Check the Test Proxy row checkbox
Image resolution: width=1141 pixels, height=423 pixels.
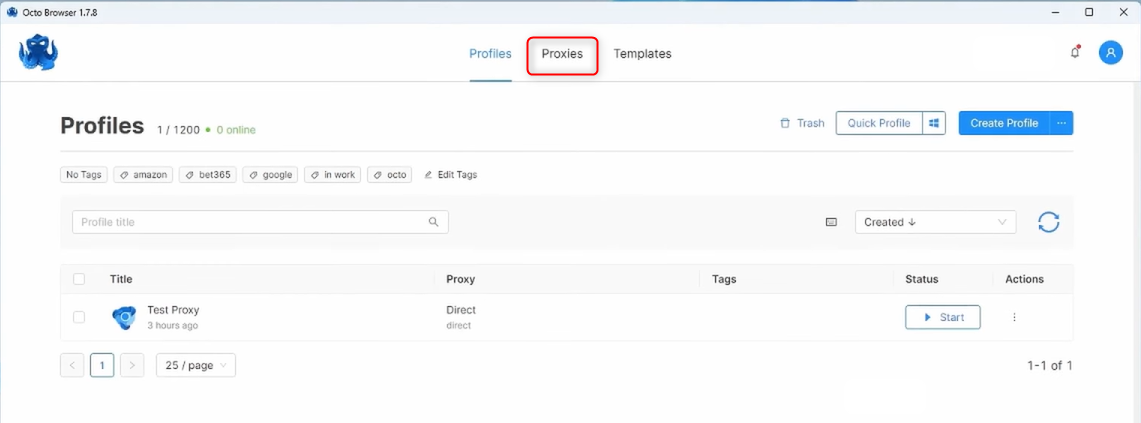(79, 317)
